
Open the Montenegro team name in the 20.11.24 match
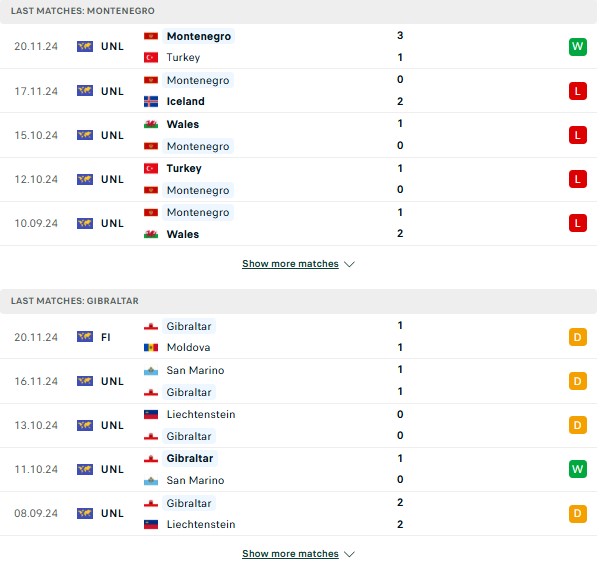pos(199,36)
